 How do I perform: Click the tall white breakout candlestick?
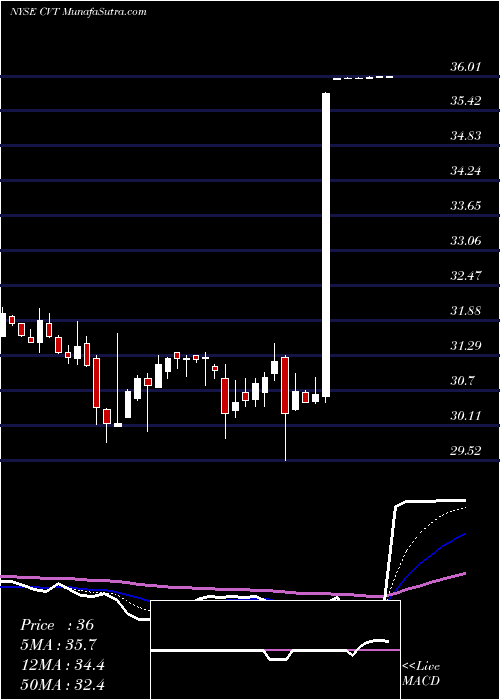coord(326,245)
